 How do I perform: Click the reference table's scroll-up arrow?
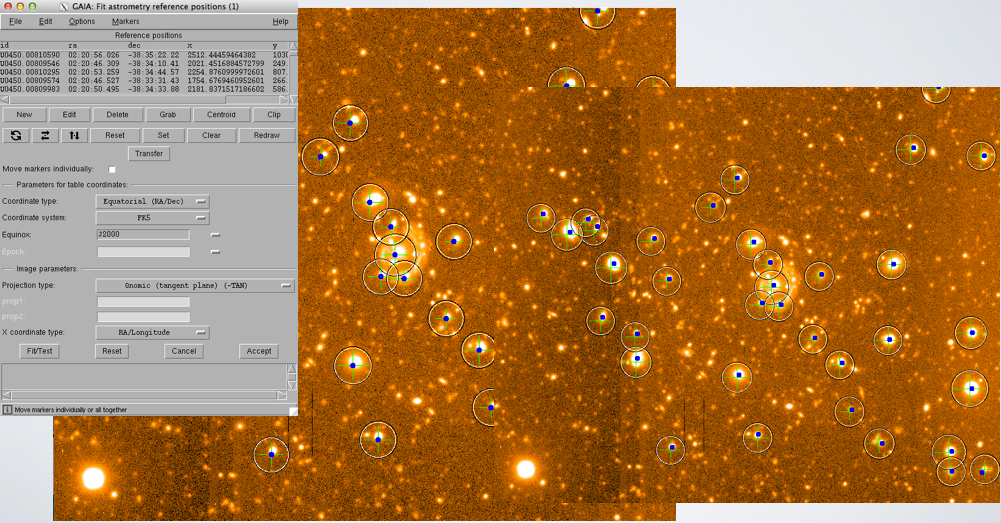pos(292,46)
